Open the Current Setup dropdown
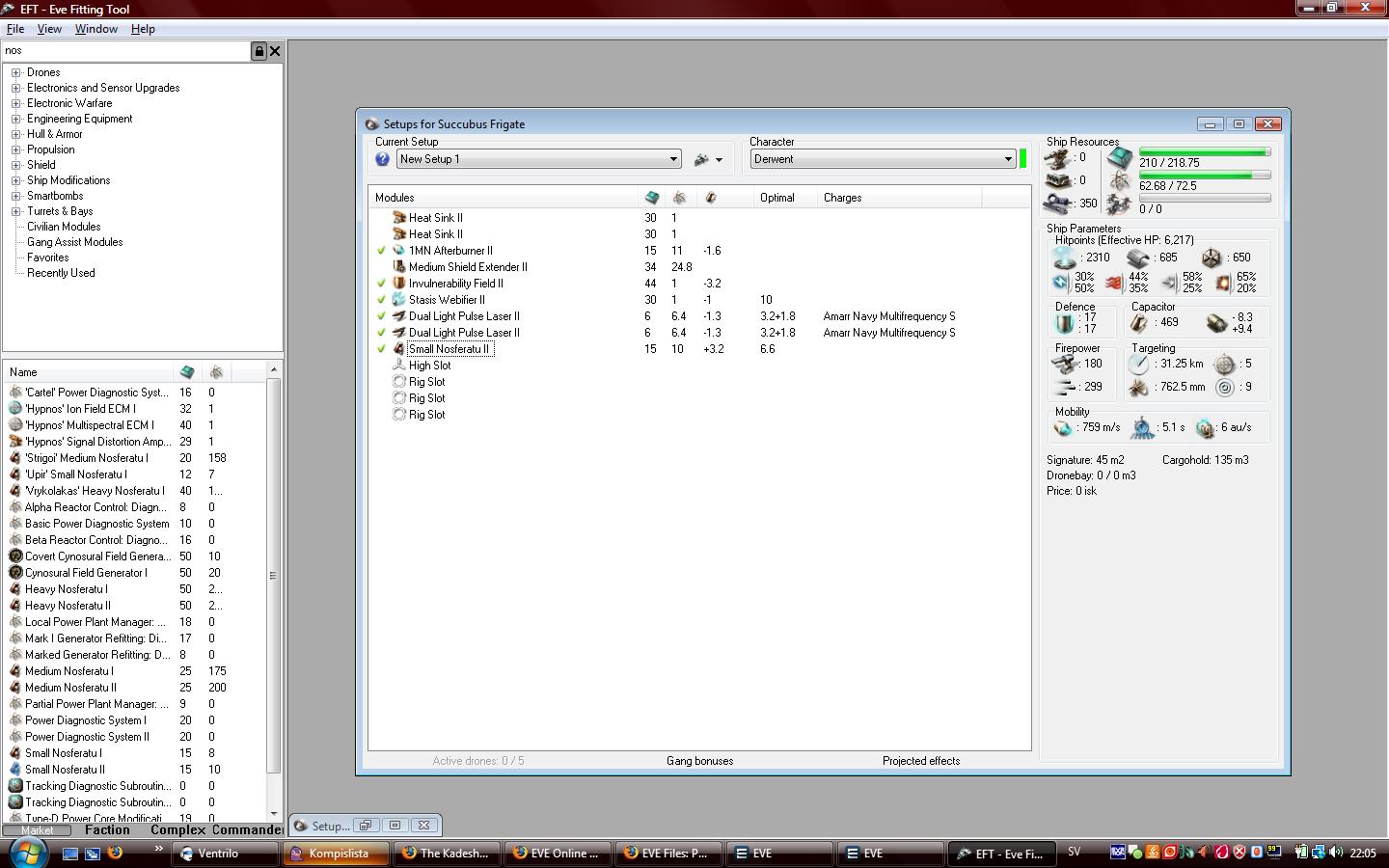1389x868 pixels. pos(673,159)
